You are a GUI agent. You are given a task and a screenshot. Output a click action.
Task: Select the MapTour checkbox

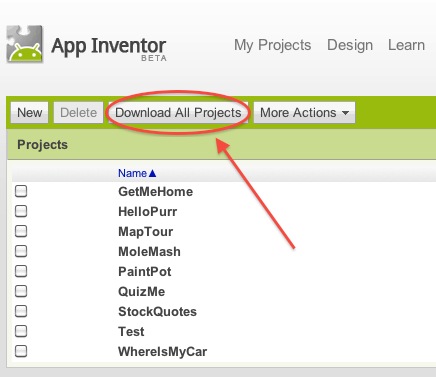(21, 231)
